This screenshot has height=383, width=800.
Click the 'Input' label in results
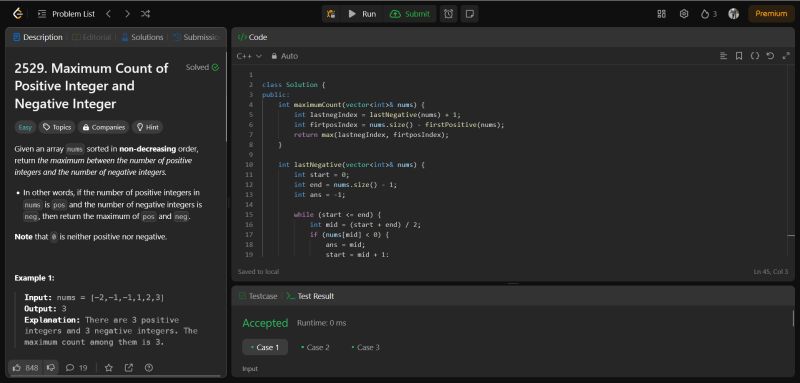point(250,369)
